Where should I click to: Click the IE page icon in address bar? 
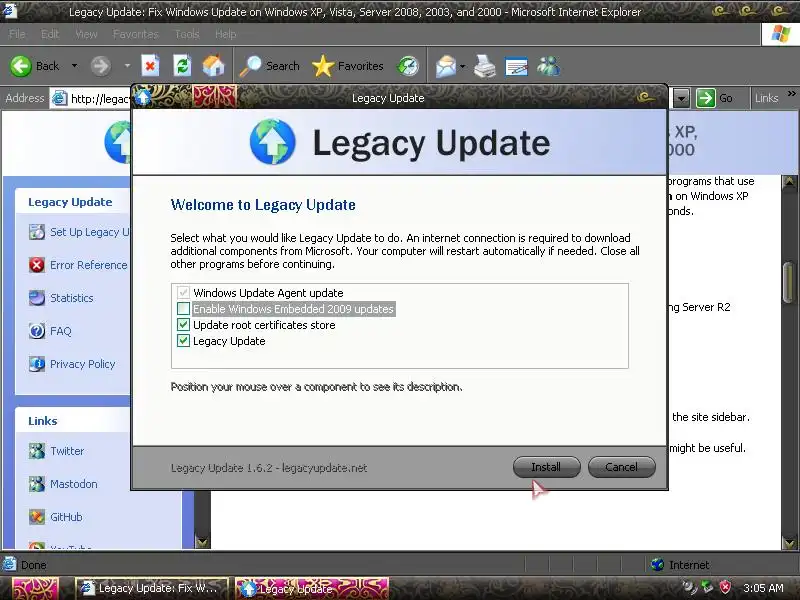[x=60, y=98]
